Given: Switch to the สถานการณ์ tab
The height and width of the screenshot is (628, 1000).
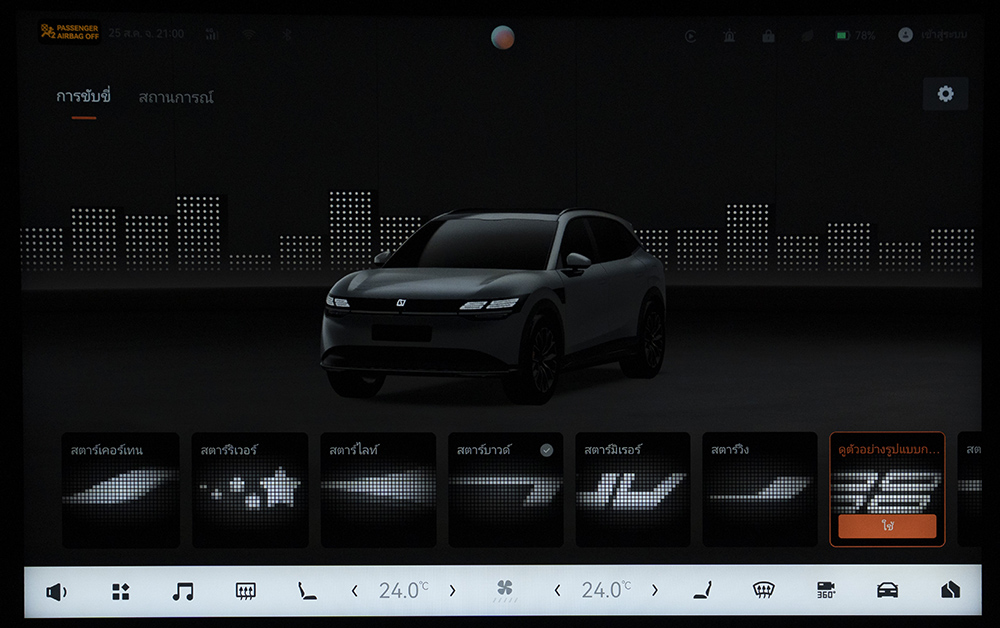Looking at the screenshot, I should pos(176,97).
